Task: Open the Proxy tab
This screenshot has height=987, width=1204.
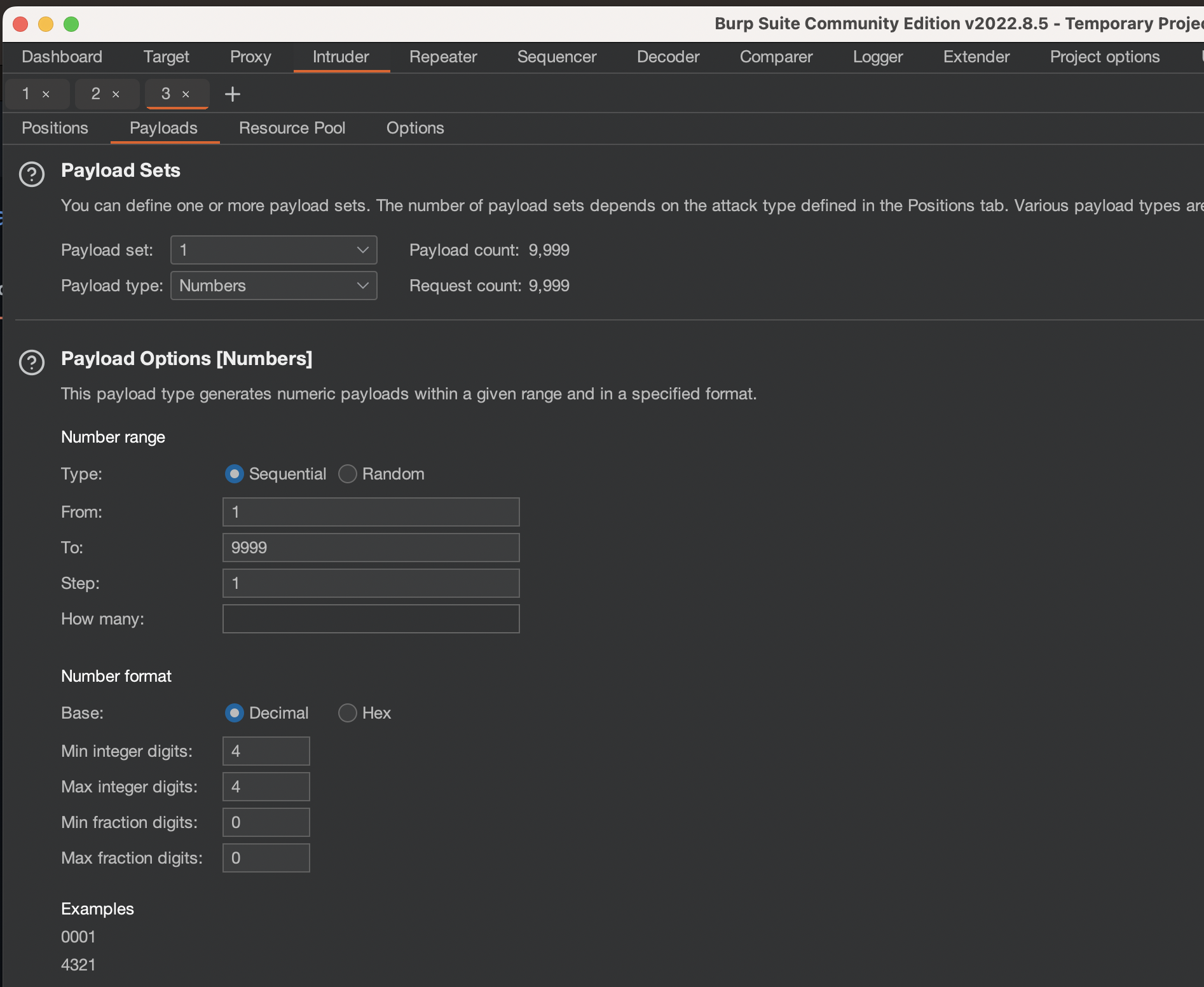Action: 250,57
